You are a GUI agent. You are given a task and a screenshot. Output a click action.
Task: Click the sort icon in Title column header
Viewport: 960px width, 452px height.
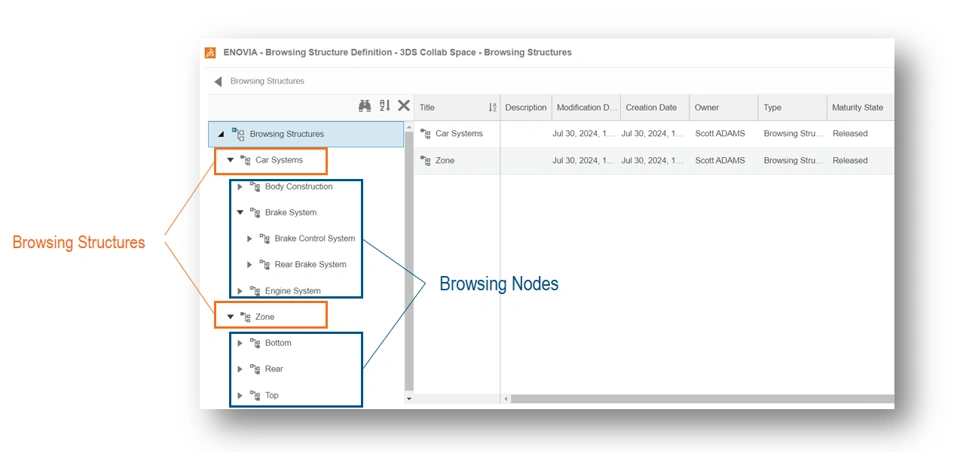492,108
